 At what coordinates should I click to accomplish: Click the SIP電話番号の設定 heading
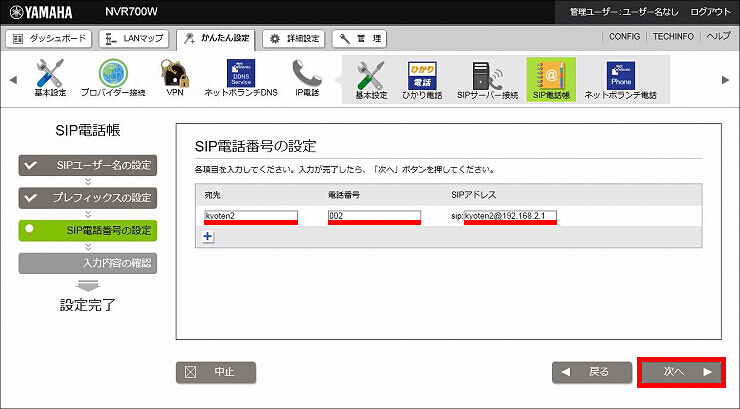click(x=255, y=146)
